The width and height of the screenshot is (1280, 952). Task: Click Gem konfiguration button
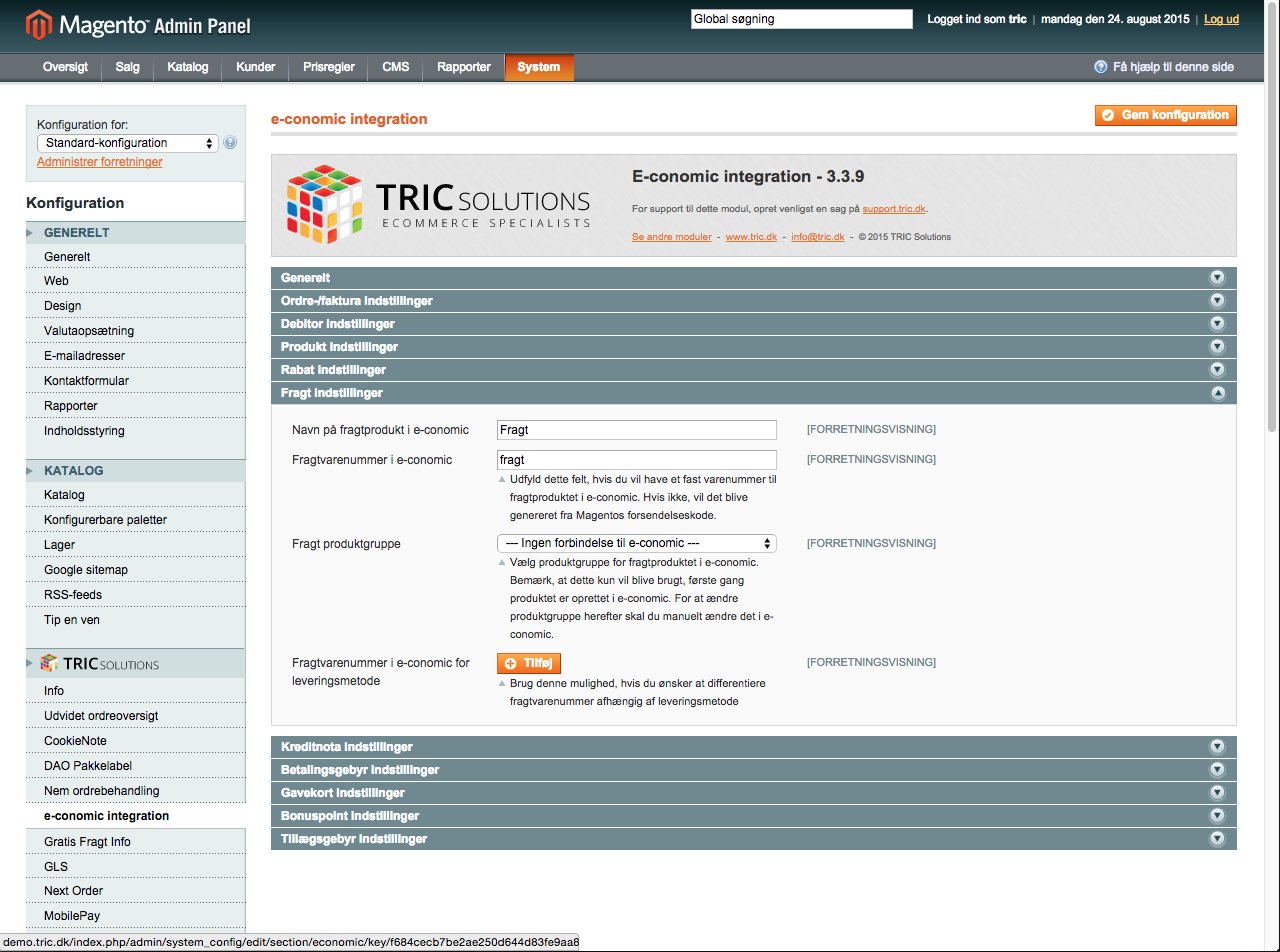click(x=1165, y=115)
